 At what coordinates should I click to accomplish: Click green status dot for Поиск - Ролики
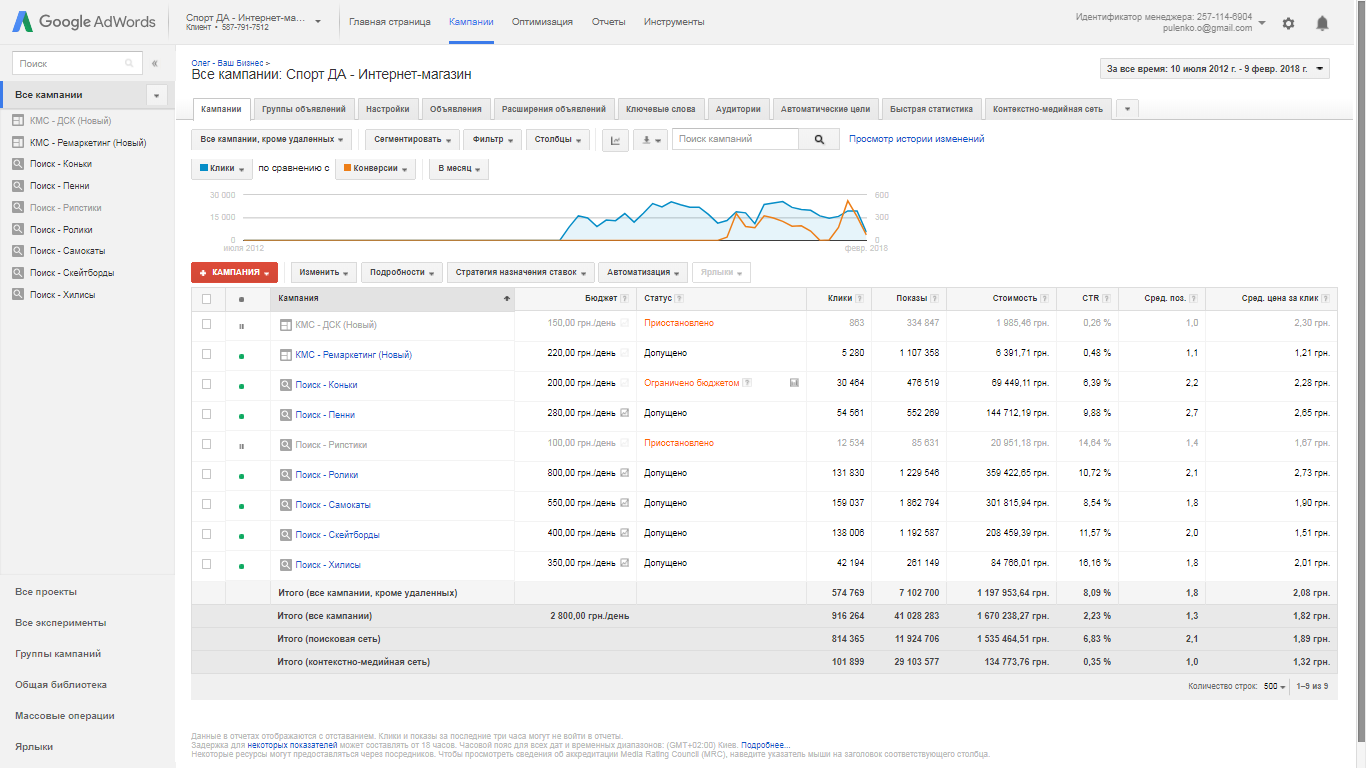241,475
